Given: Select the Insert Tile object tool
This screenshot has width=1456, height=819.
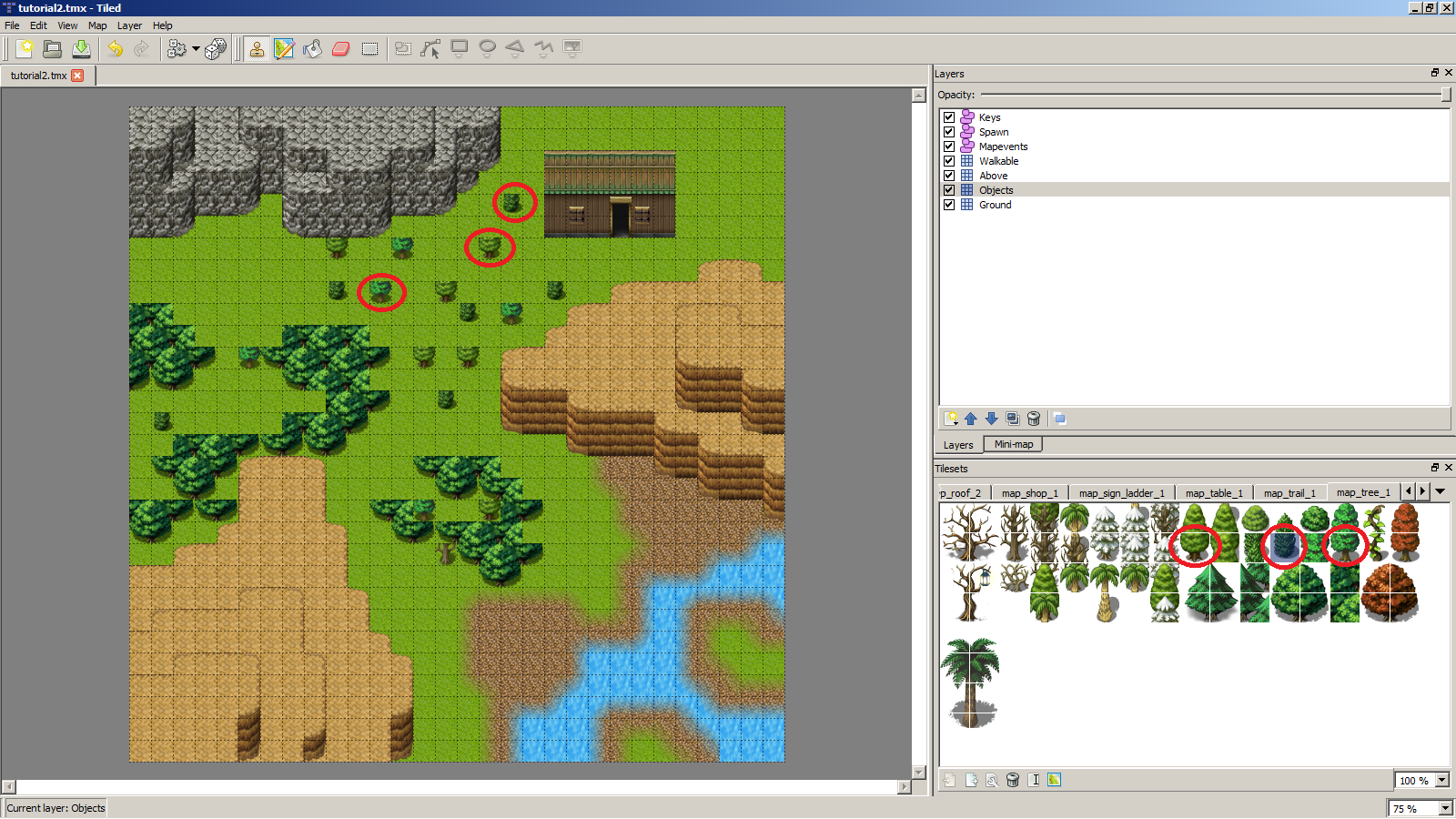Looking at the screenshot, I should [572, 49].
